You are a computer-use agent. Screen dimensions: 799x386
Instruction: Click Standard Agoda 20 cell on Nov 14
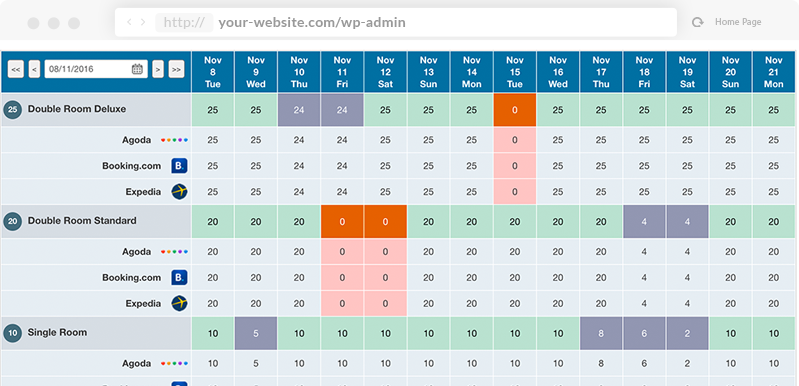click(x=472, y=252)
